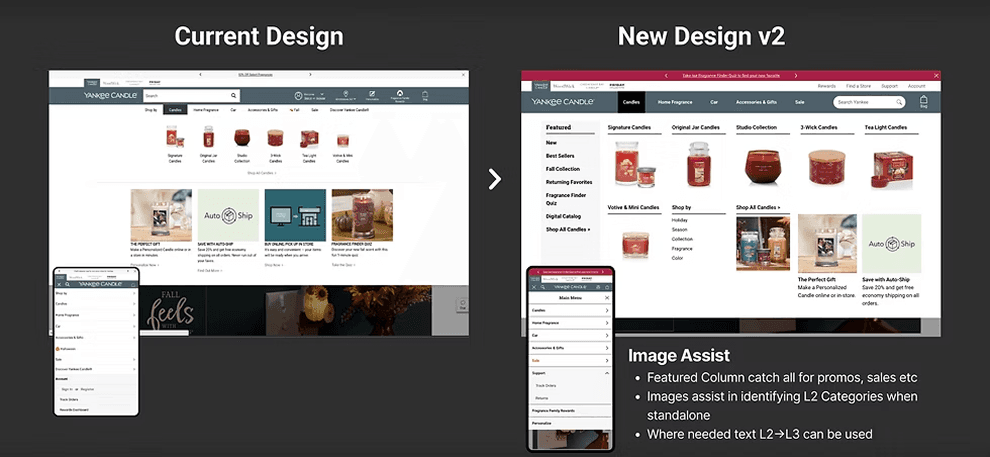Expand Accessories & Gifts chevron in New Design mobile

click(607, 348)
